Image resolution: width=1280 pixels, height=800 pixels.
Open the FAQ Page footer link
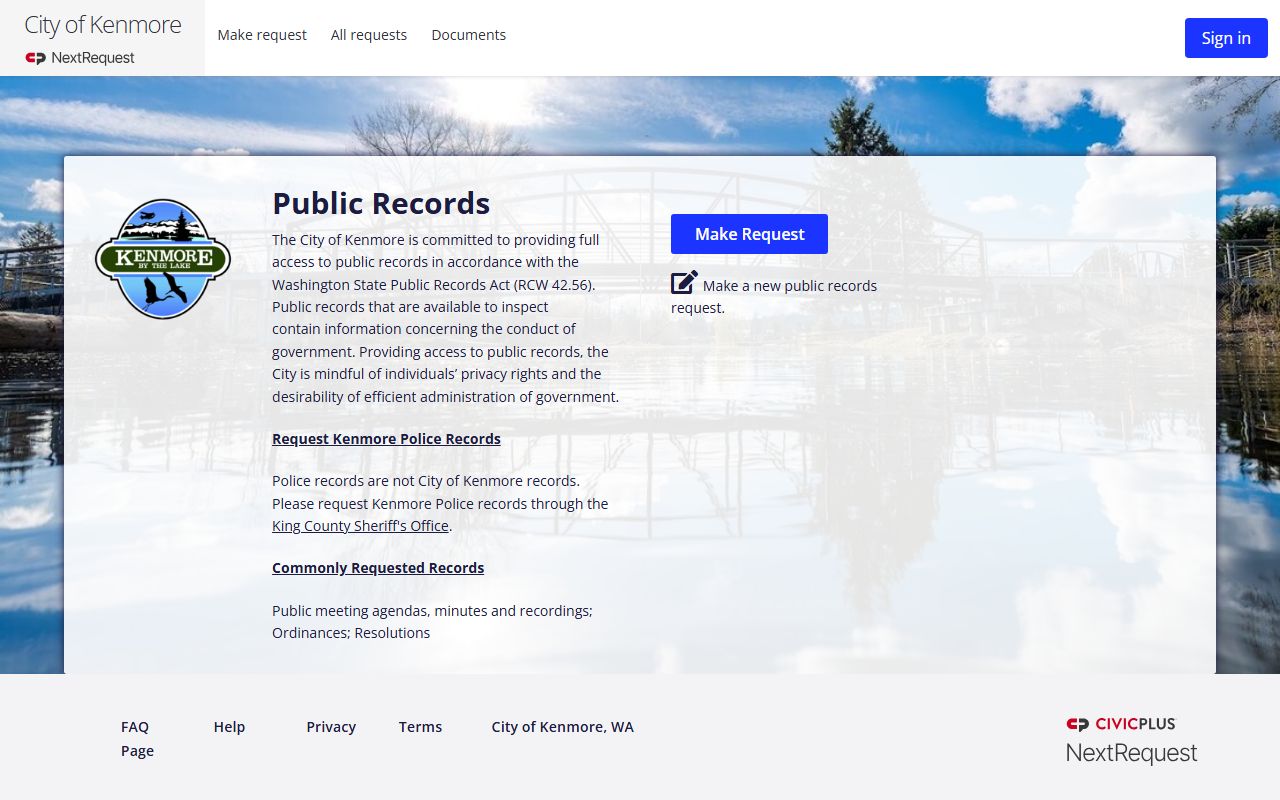tap(137, 739)
